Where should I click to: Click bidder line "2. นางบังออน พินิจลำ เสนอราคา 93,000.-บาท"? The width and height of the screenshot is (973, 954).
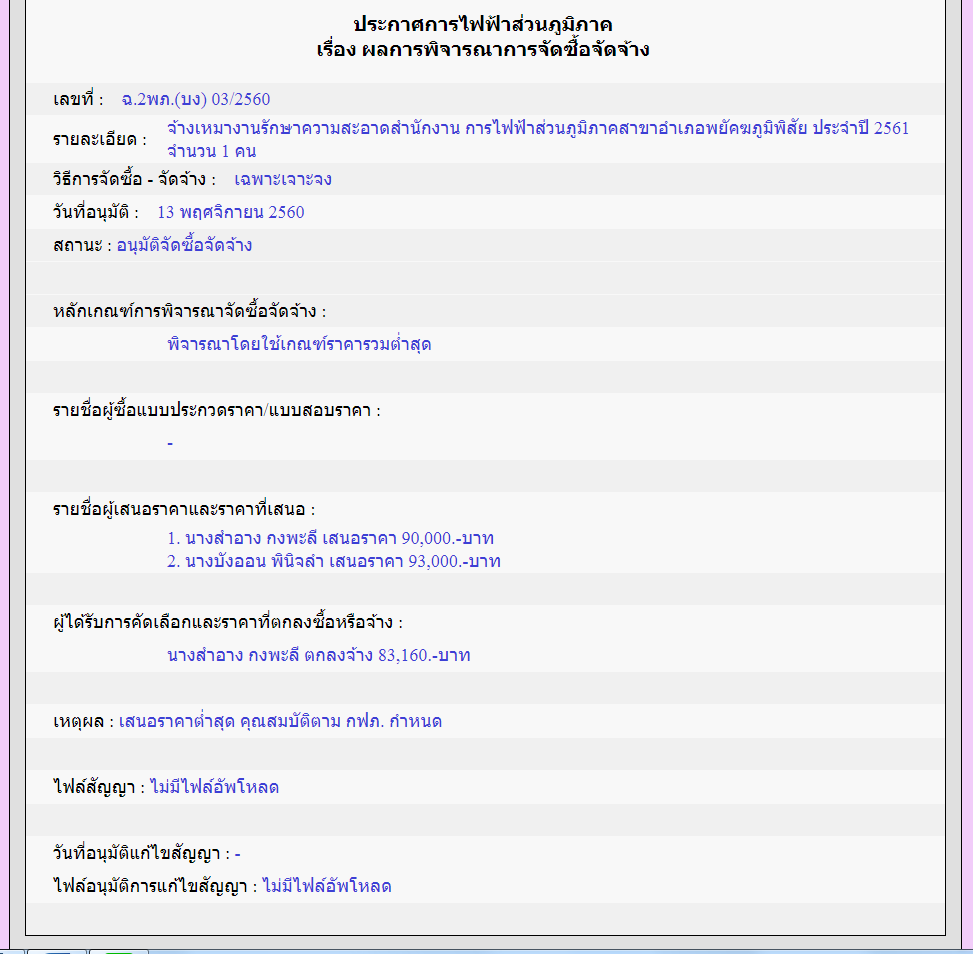pos(334,561)
